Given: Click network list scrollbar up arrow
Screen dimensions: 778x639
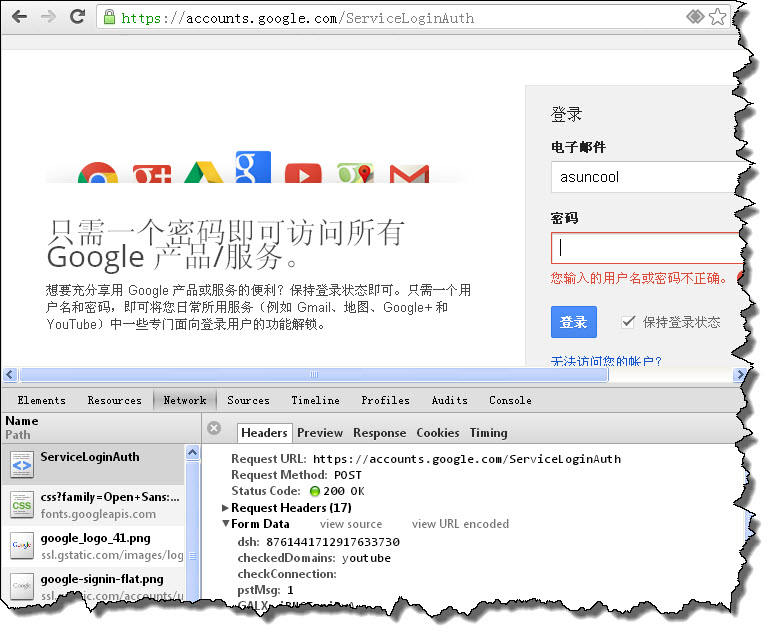Looking at the screenshot, I should [193, 452].
